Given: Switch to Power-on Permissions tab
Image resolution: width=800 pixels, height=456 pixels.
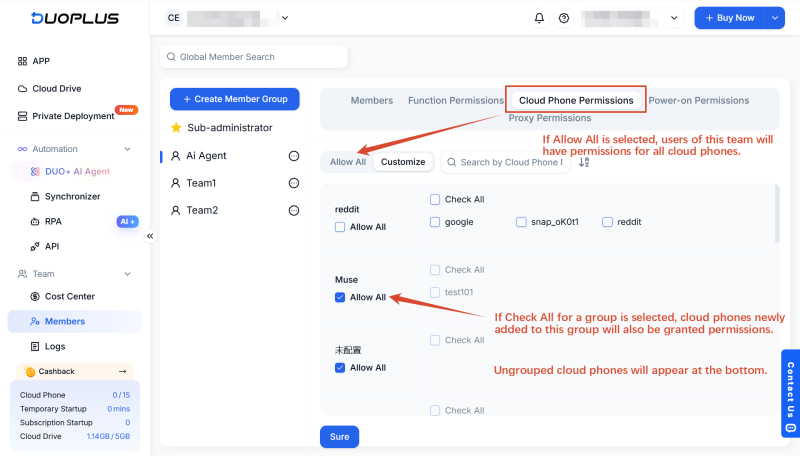Looking at the screenshot, I should [x=698, y=100].
